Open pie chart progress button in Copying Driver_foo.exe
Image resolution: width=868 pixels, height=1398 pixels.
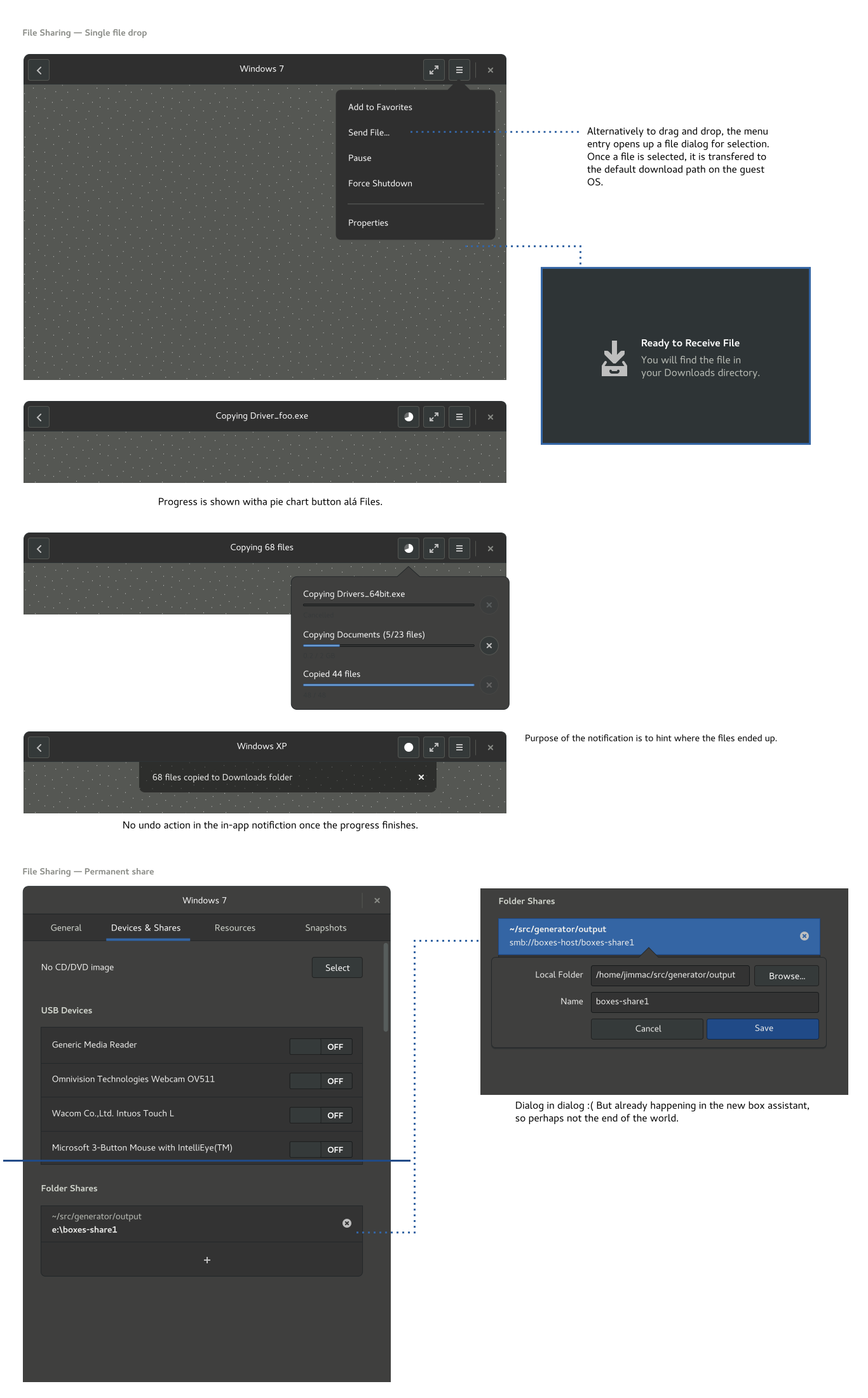pos(409,417)
